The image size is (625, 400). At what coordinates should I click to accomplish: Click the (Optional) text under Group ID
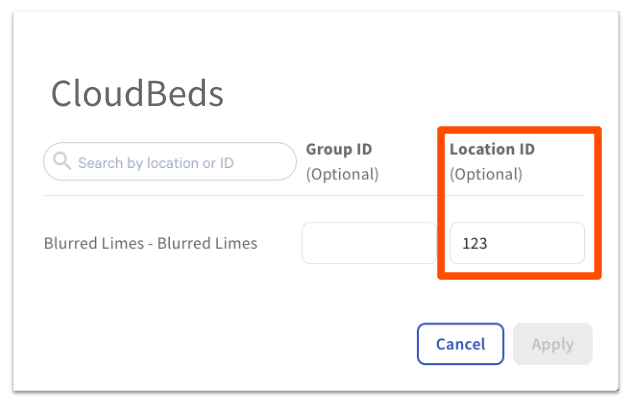pos(342,174)
